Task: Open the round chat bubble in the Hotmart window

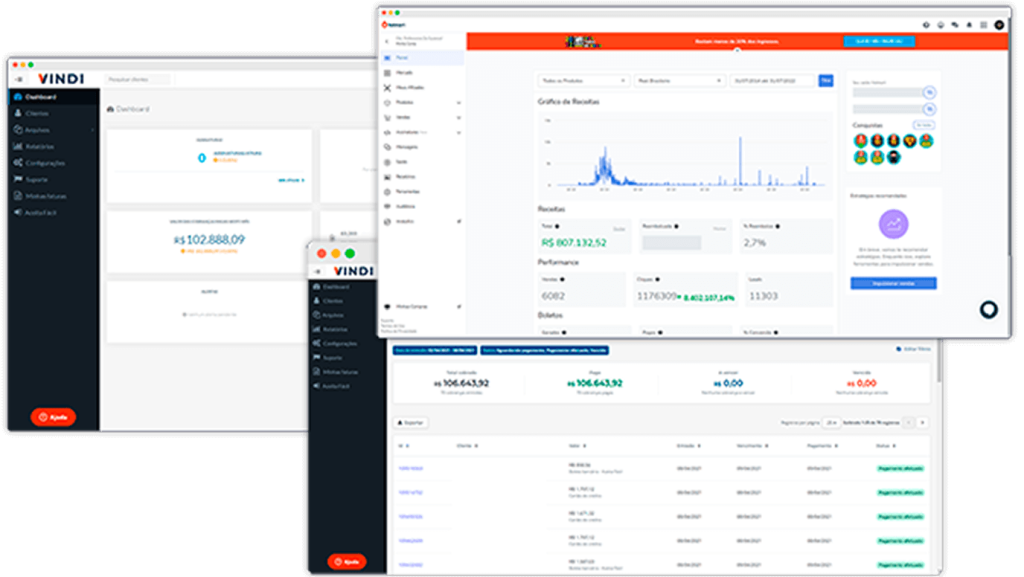Action: pos(988,310)
